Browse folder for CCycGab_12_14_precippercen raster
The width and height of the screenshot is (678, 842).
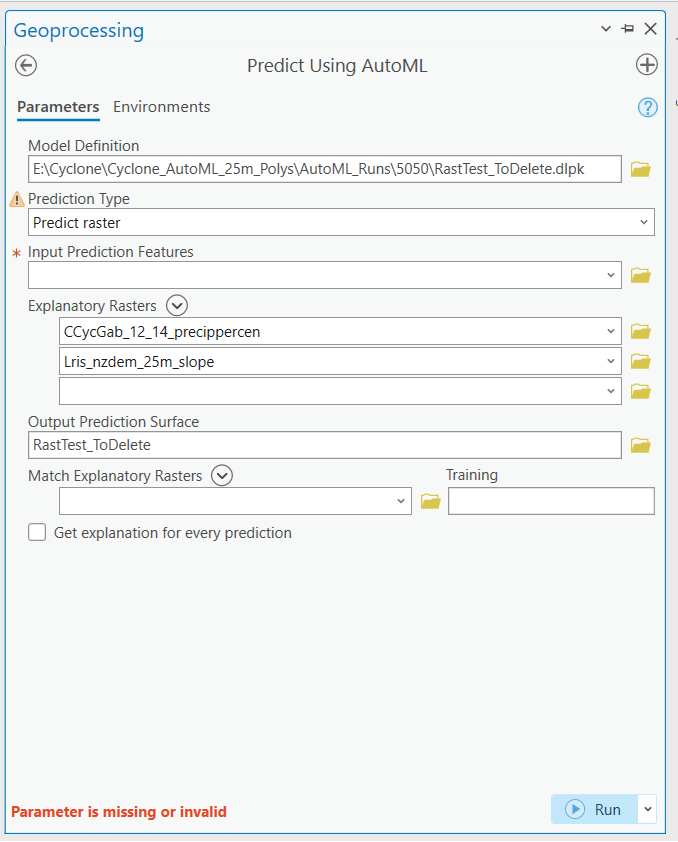pyautogui.click(x=641, y=331)
